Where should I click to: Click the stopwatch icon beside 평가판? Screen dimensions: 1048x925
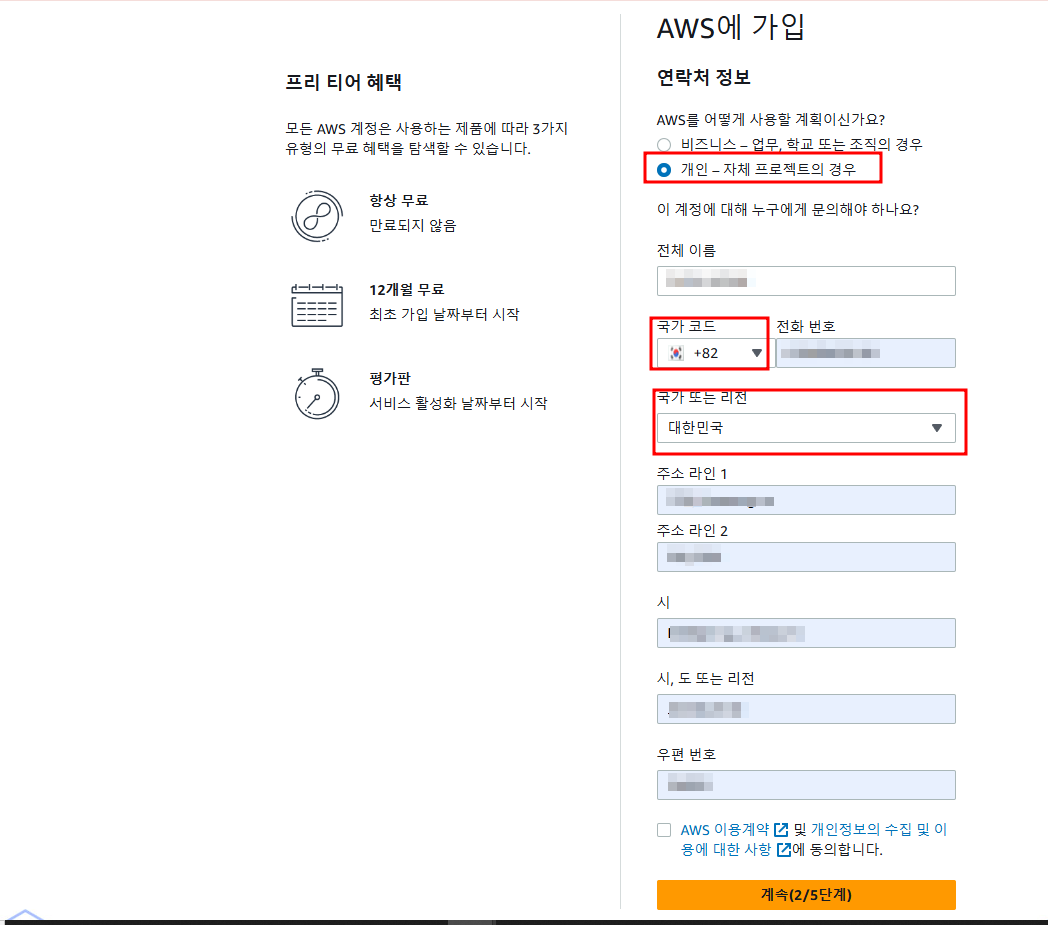click(317, 394)
